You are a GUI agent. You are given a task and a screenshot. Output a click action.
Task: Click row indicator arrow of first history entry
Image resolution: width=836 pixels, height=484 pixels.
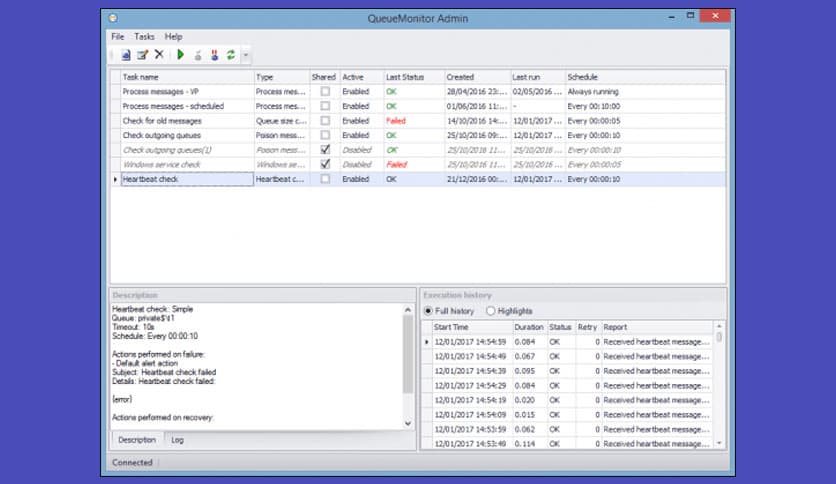tap(427, 342)
